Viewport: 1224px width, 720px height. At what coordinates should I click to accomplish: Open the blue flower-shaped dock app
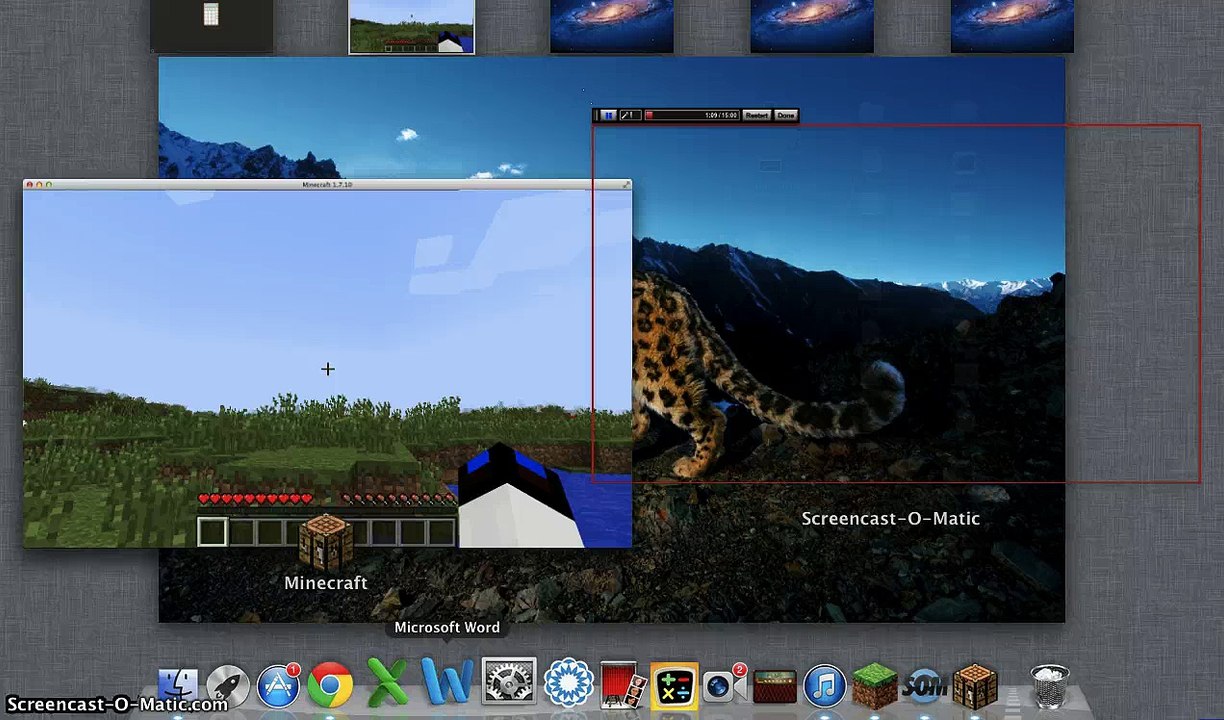(569, 683)
